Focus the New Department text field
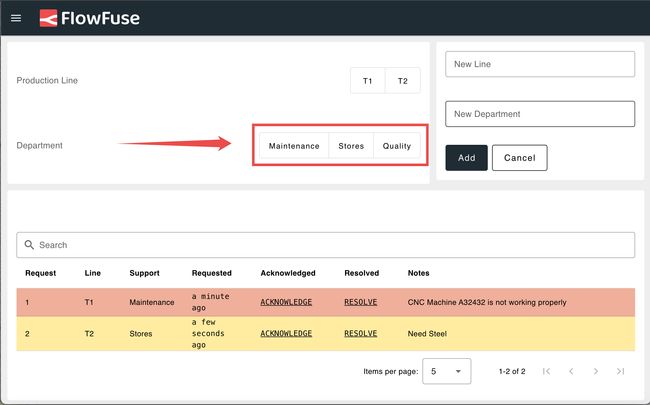 click(x=540, y=114)
